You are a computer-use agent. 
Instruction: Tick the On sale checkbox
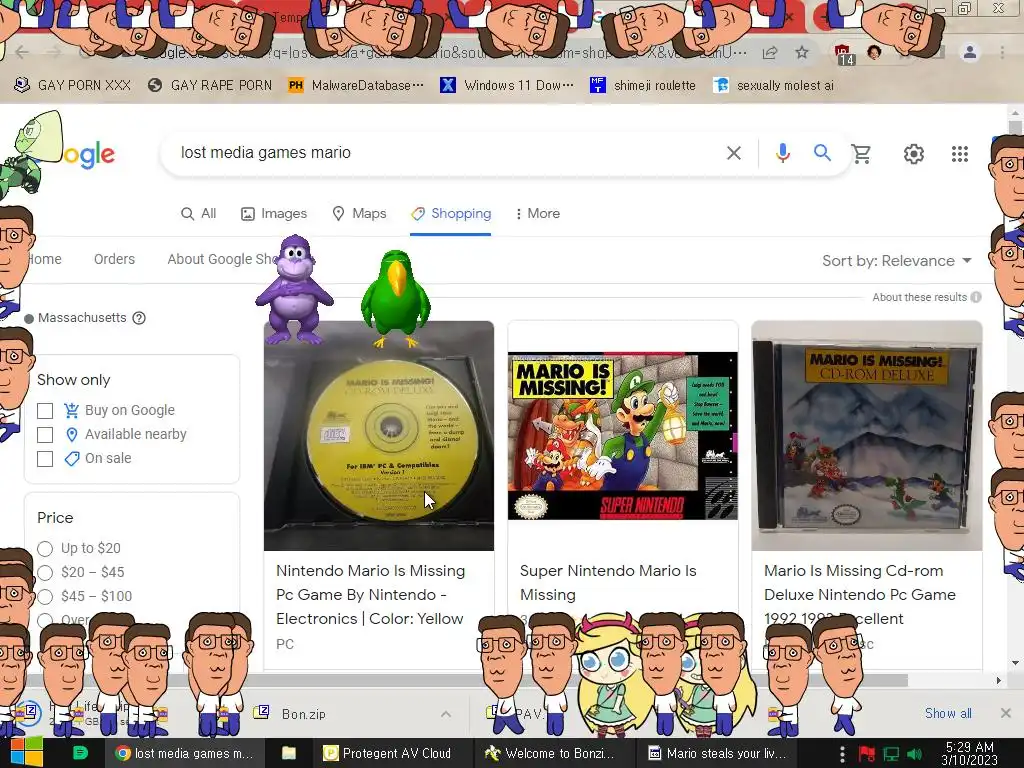[x=45, y=459]
